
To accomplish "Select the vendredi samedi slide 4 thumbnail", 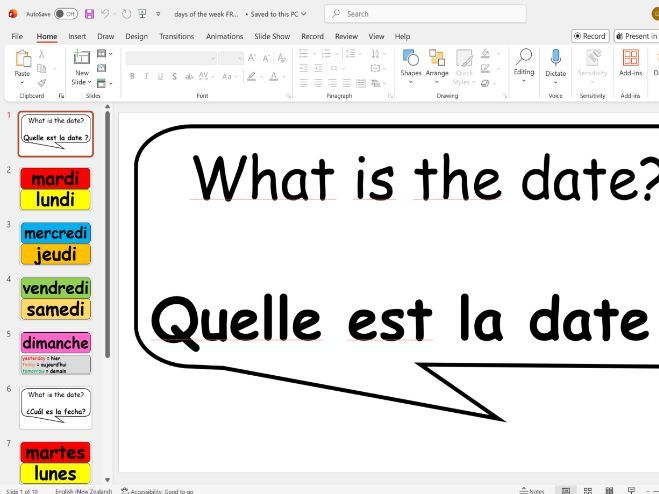I will (55, 299).
